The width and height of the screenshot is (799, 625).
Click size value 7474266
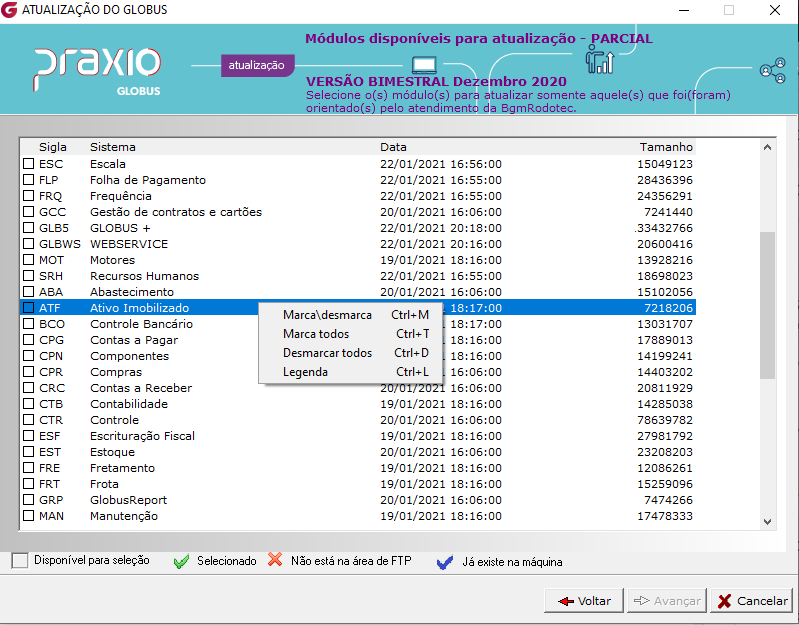pos(669,500)
